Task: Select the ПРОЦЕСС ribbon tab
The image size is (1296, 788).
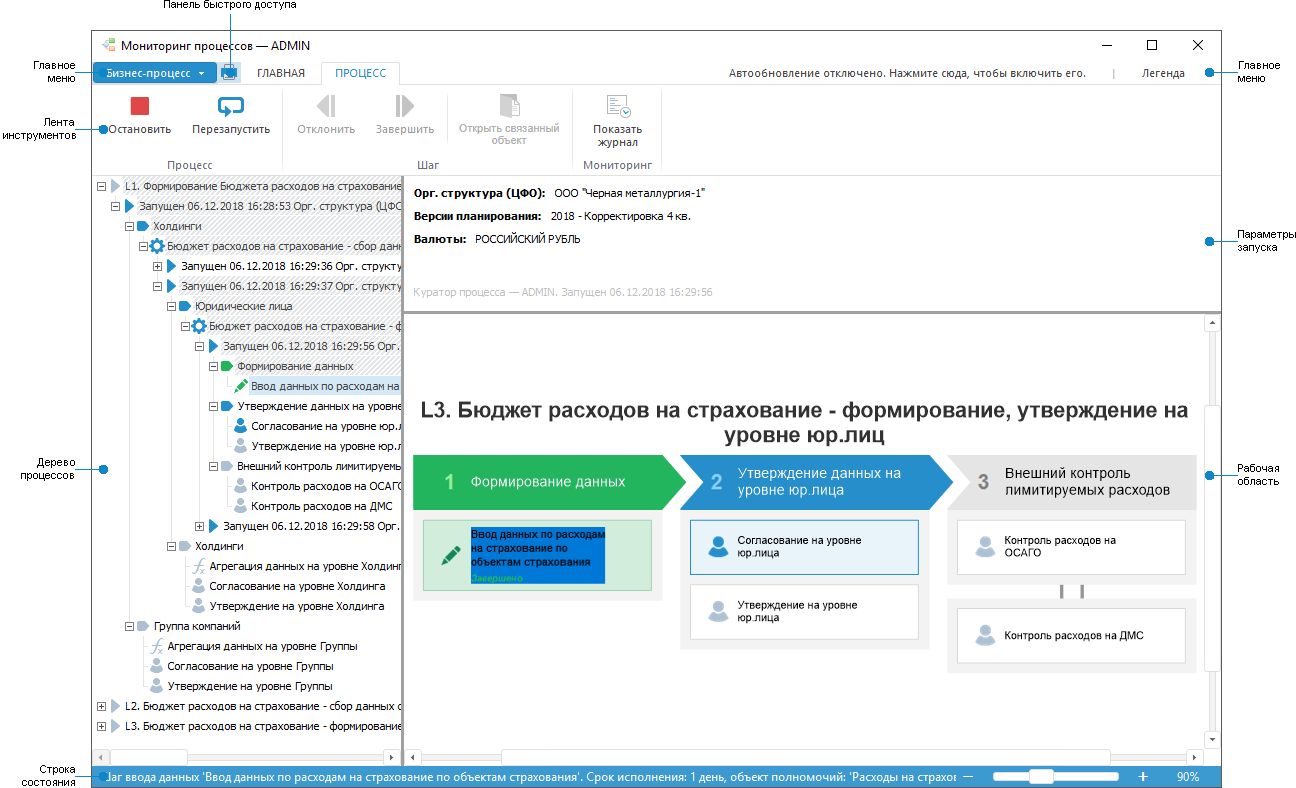Action: 359,72
